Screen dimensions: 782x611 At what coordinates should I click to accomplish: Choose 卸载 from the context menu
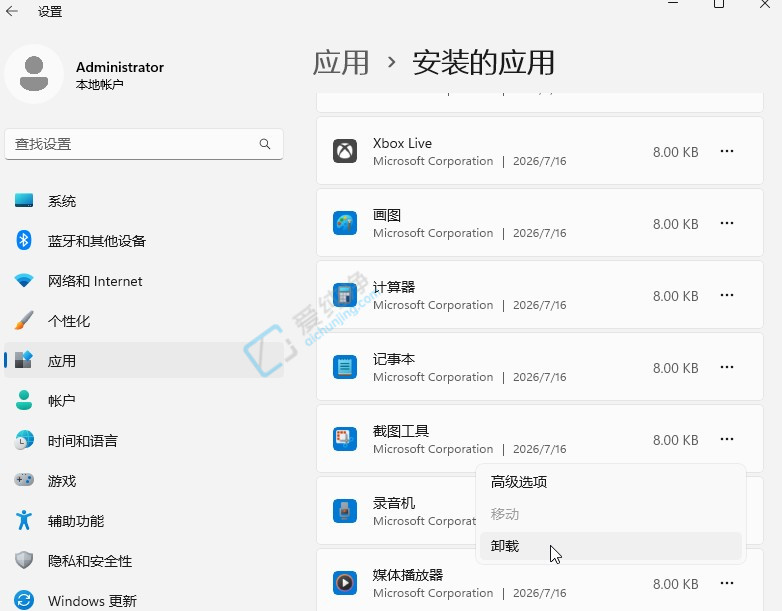coord(610,546)
